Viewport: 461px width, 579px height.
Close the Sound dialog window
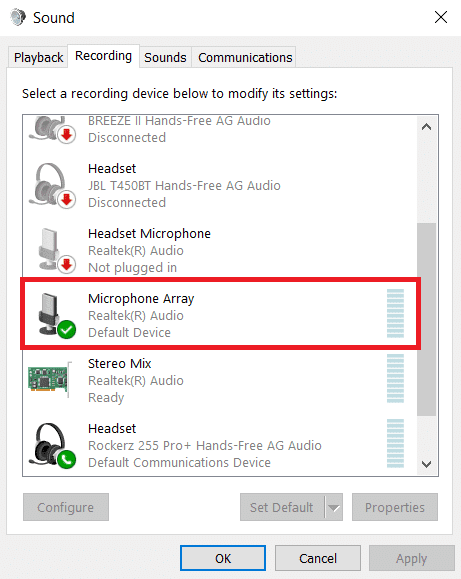(441, 17)
